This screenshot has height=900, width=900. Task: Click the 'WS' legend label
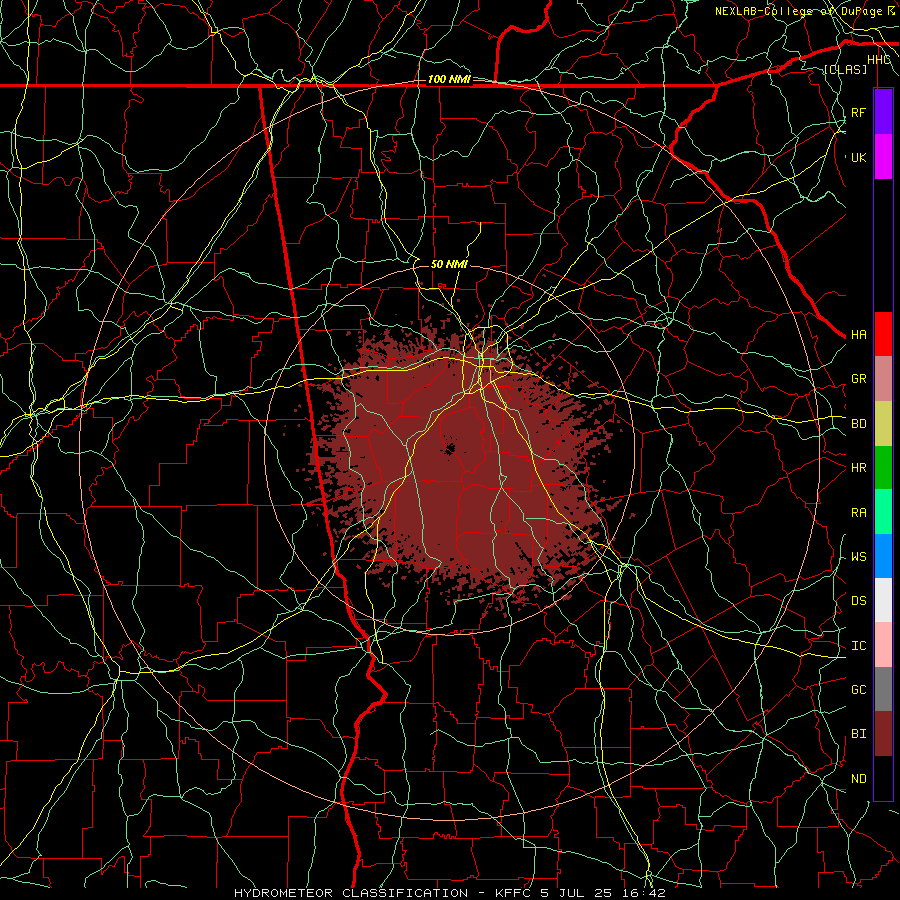click(x=858, y=556)
